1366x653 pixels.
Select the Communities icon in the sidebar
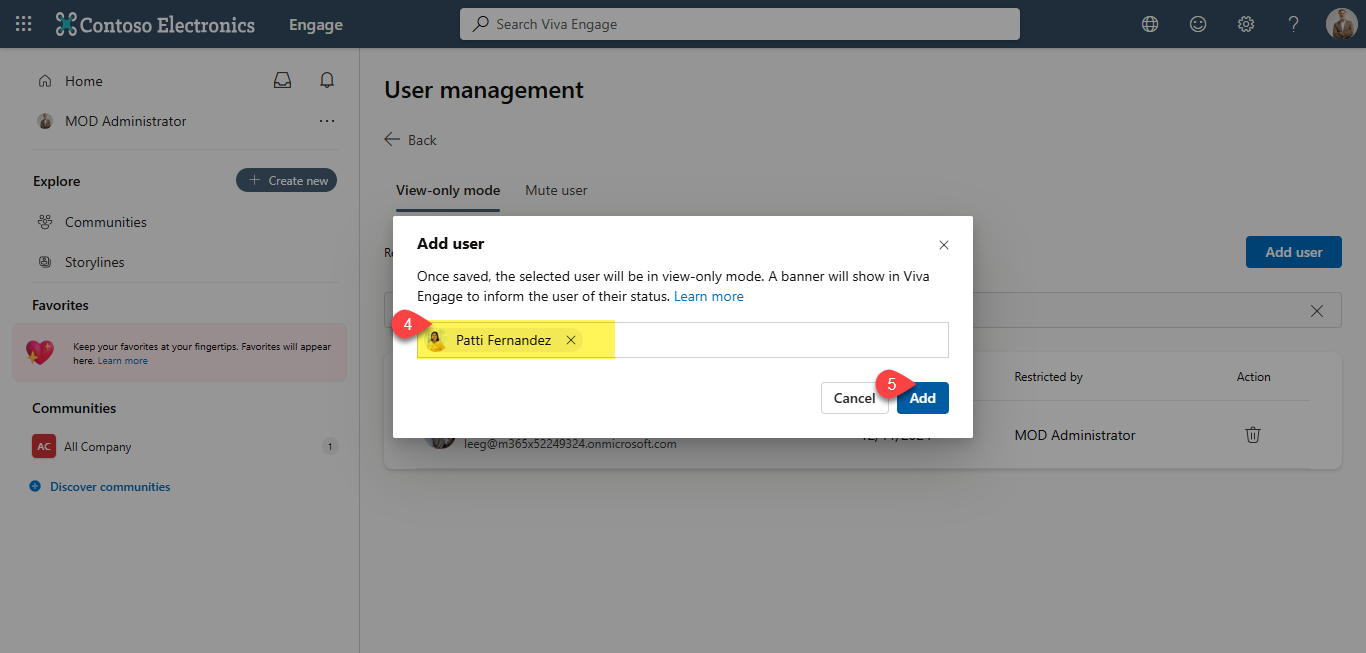(44, 221)
